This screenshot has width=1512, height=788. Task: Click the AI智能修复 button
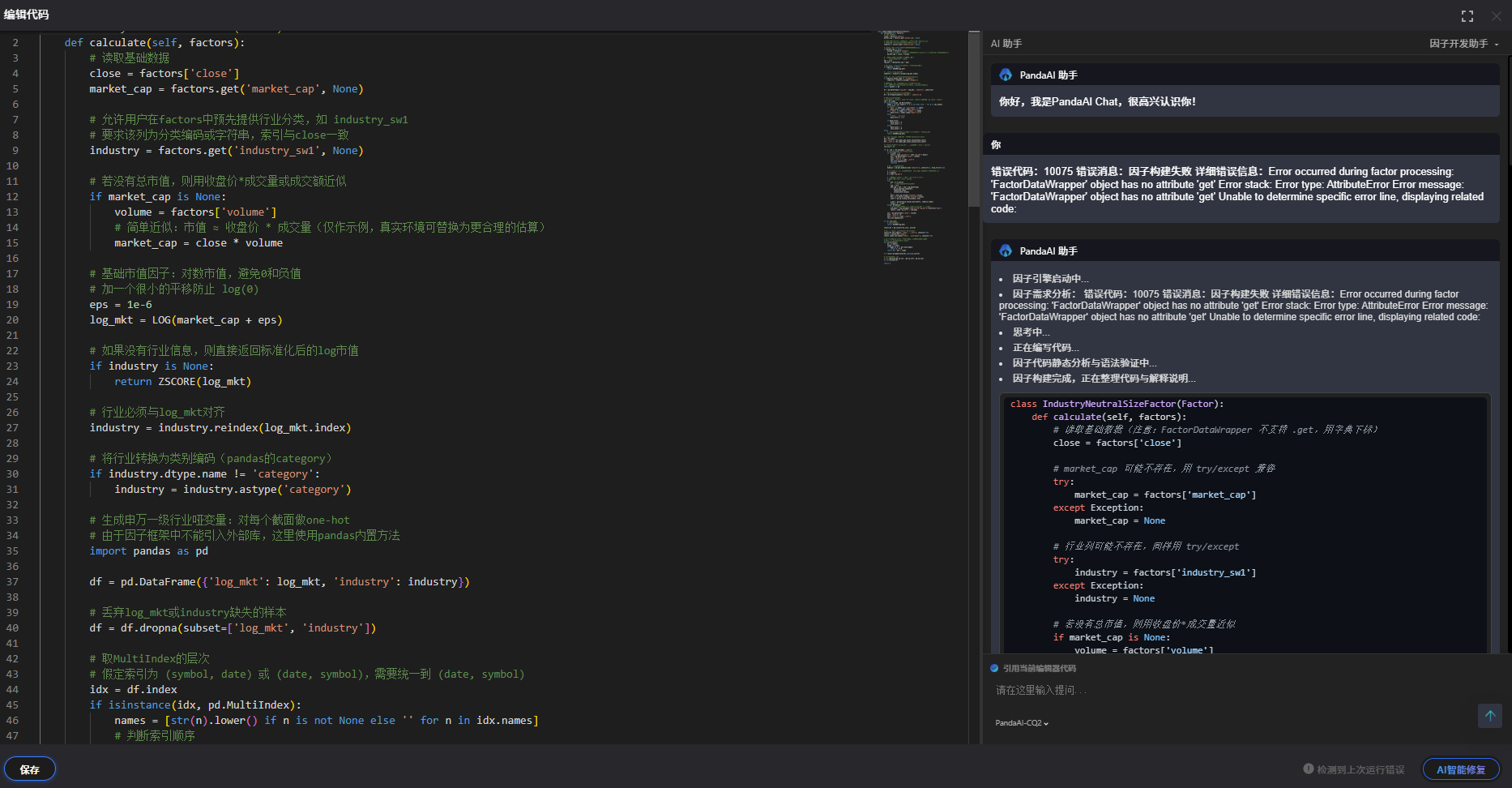tap(1461, 769)
